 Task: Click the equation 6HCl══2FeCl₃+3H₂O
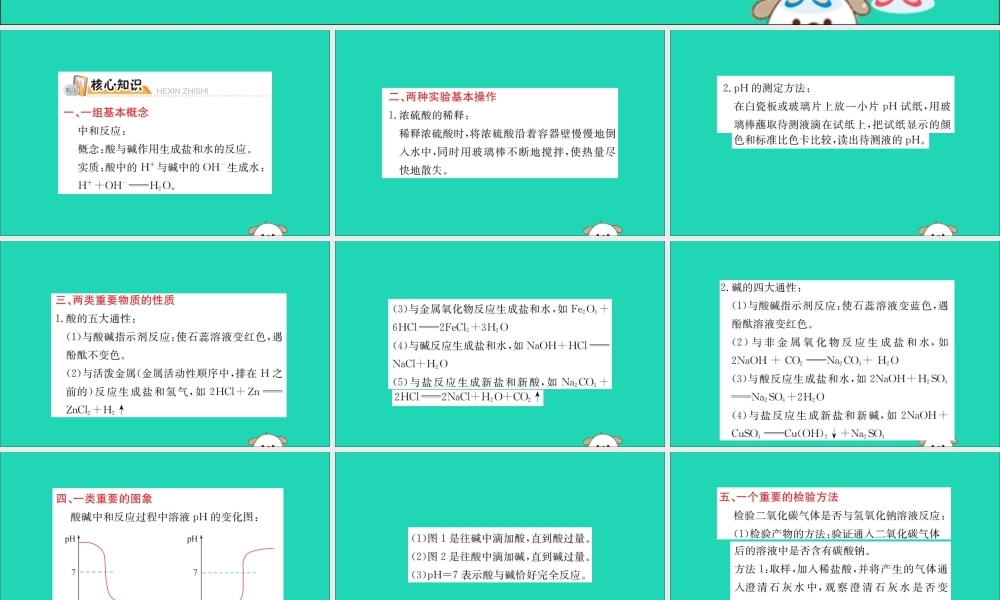(x=450, y=327)
